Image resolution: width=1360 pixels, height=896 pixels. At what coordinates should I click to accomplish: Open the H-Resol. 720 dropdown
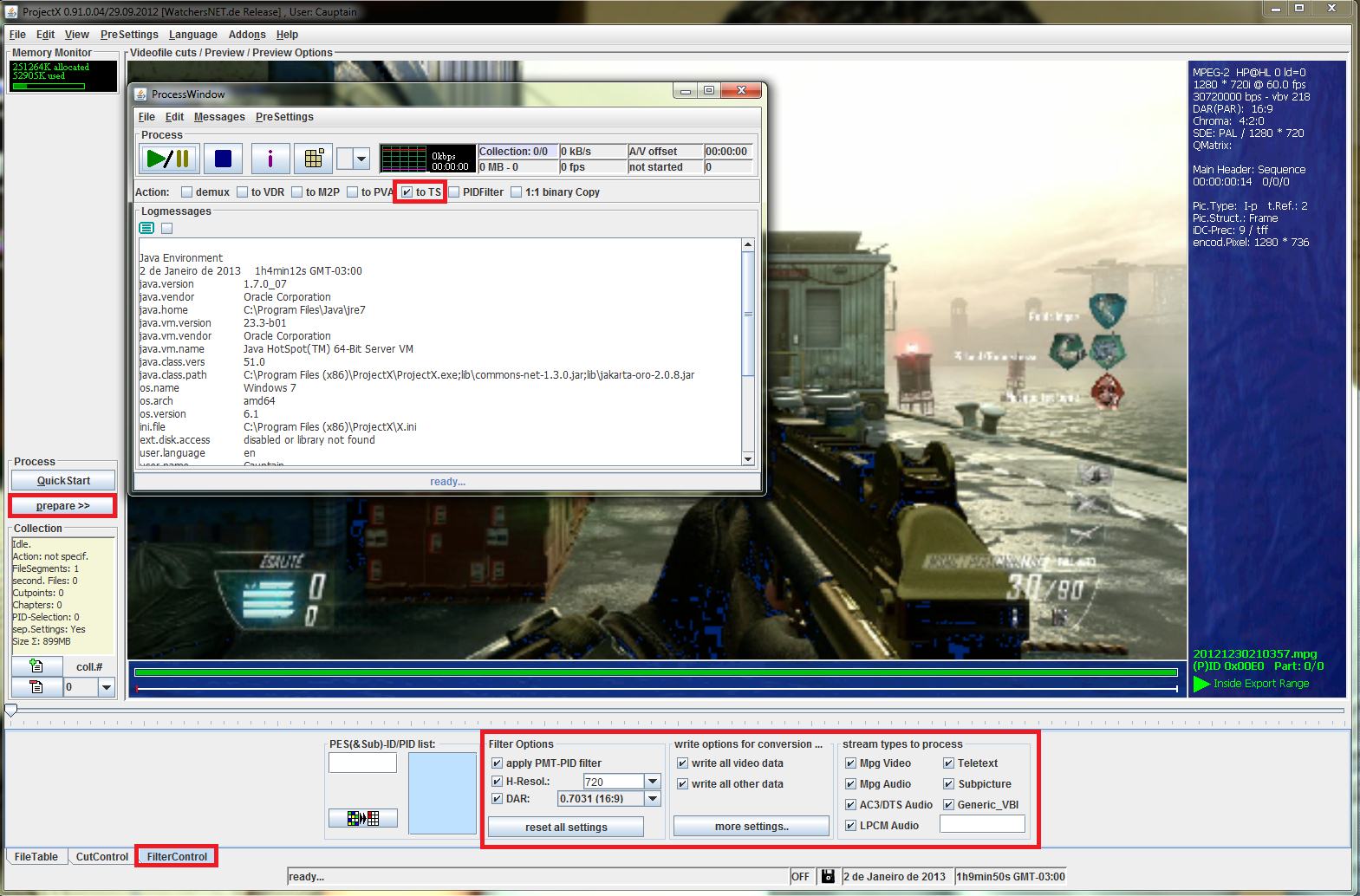(x=653, y=782)
